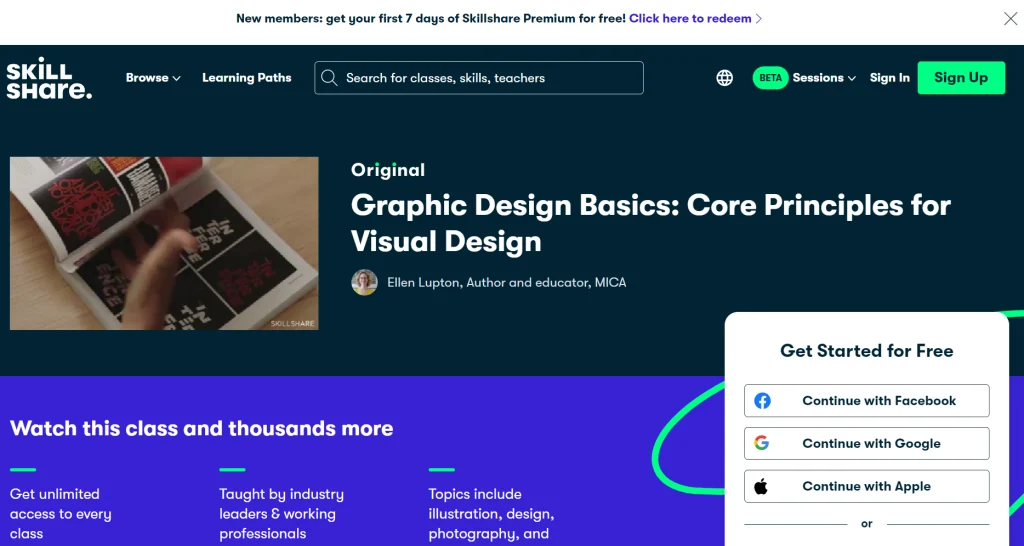Click the 'Original' label

tap(388, 170)
